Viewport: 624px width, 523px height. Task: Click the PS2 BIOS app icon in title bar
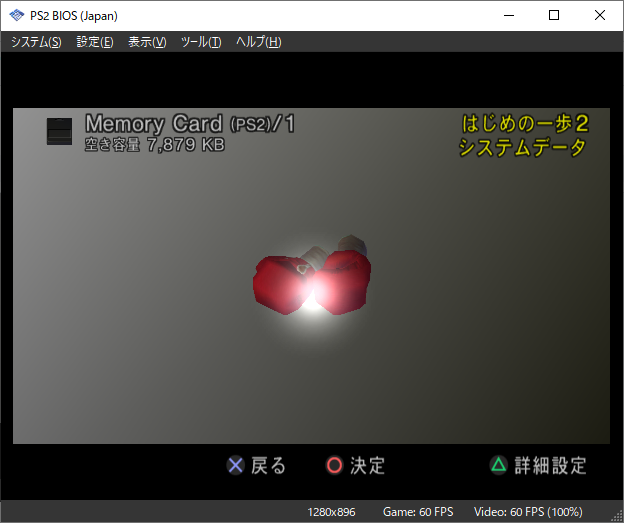16,16
